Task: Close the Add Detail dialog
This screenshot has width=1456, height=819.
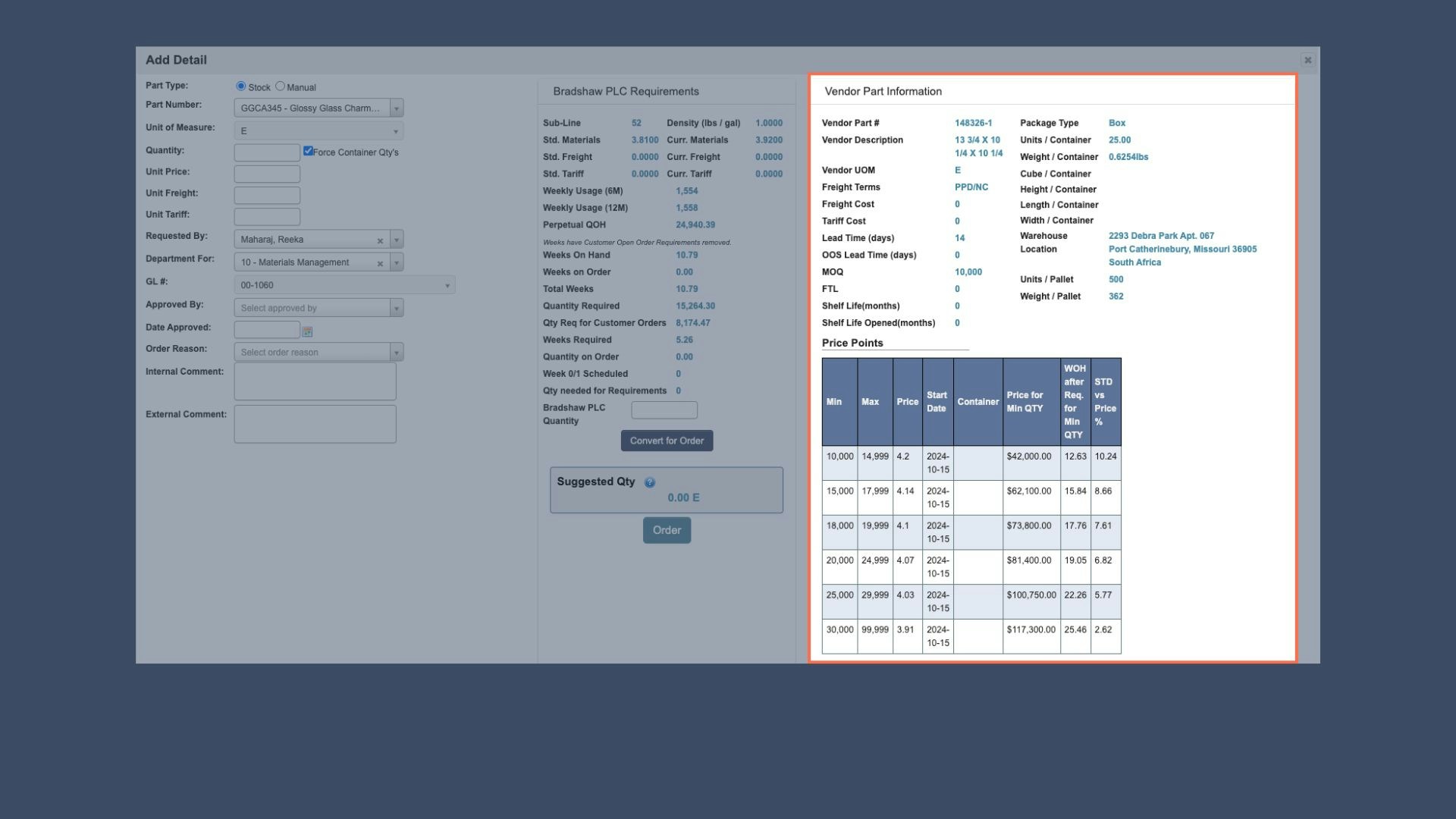Action: coord(1308,60)
